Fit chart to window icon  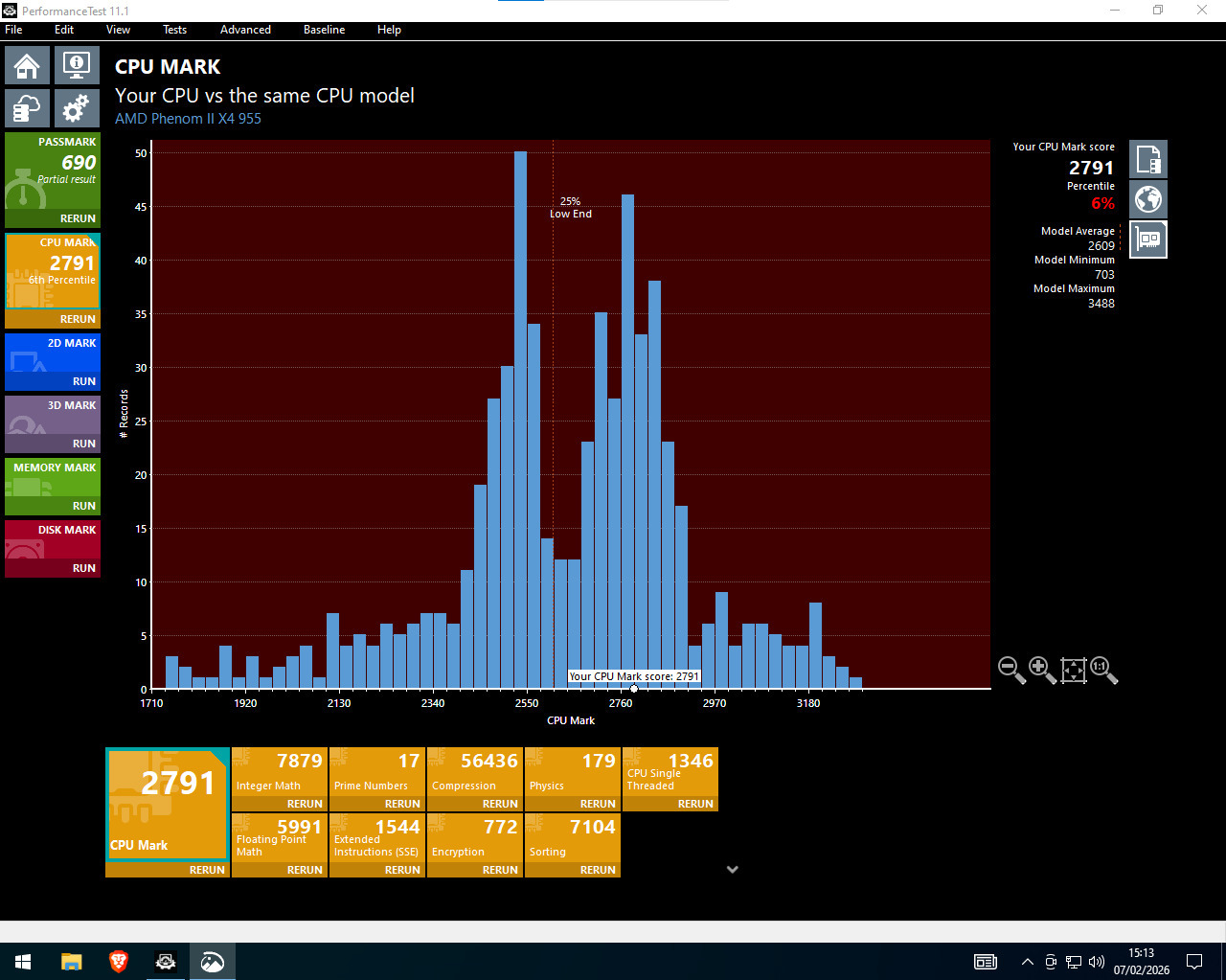(1073, 670)
